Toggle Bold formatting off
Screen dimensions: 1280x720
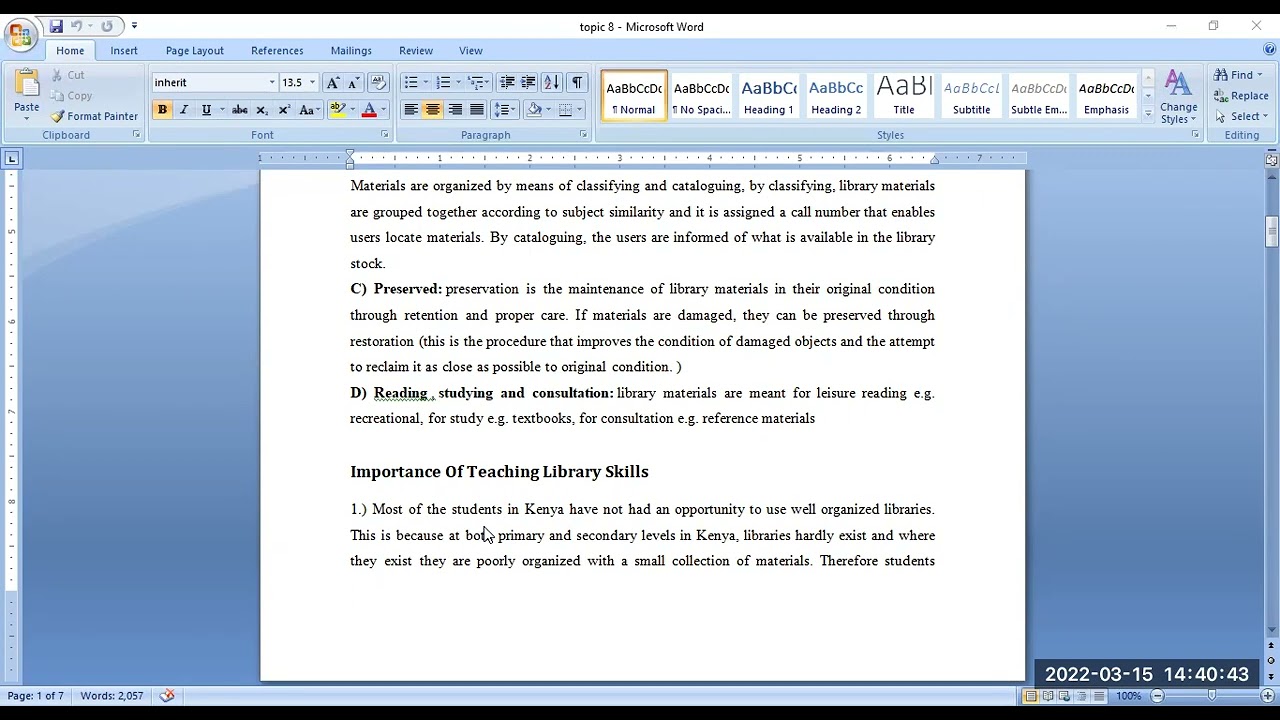click(x=162, y=110)
